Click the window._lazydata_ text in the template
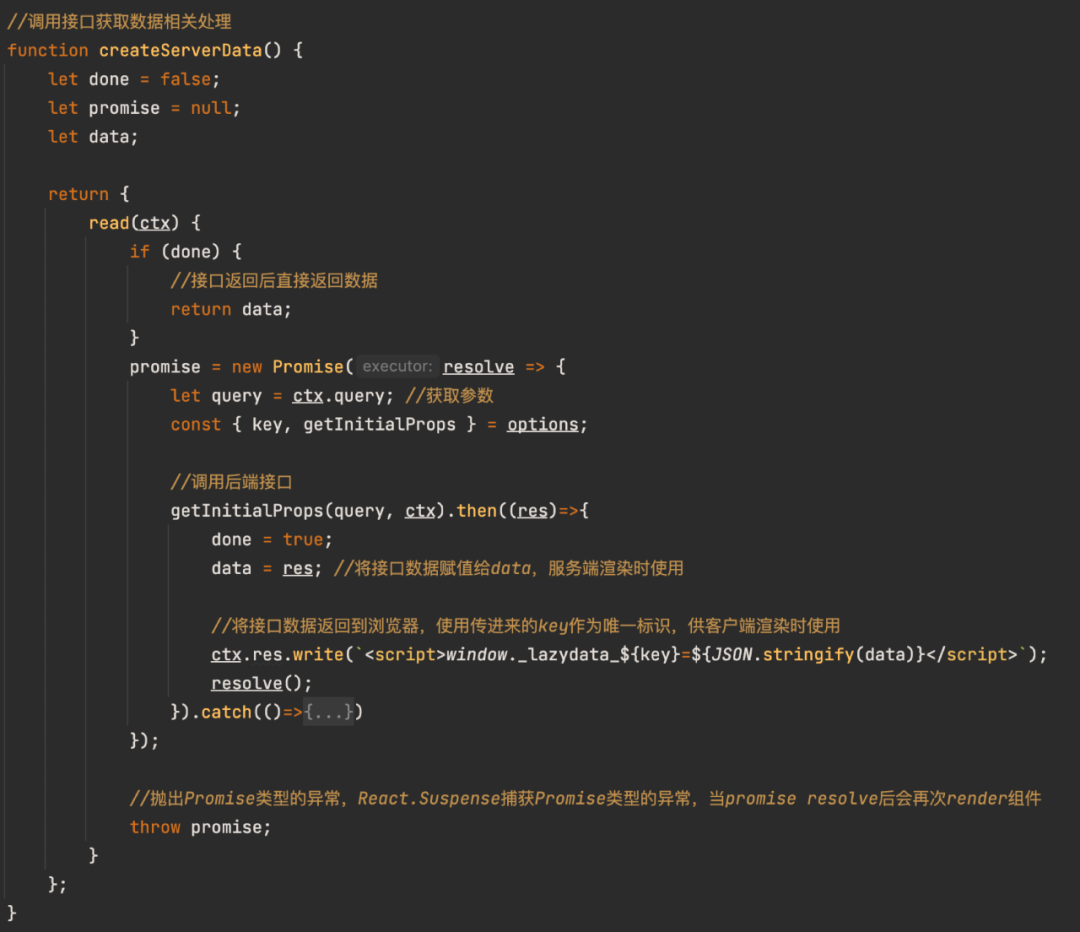This screenshot has width=1080, height=932. click(x=532, y=654)
